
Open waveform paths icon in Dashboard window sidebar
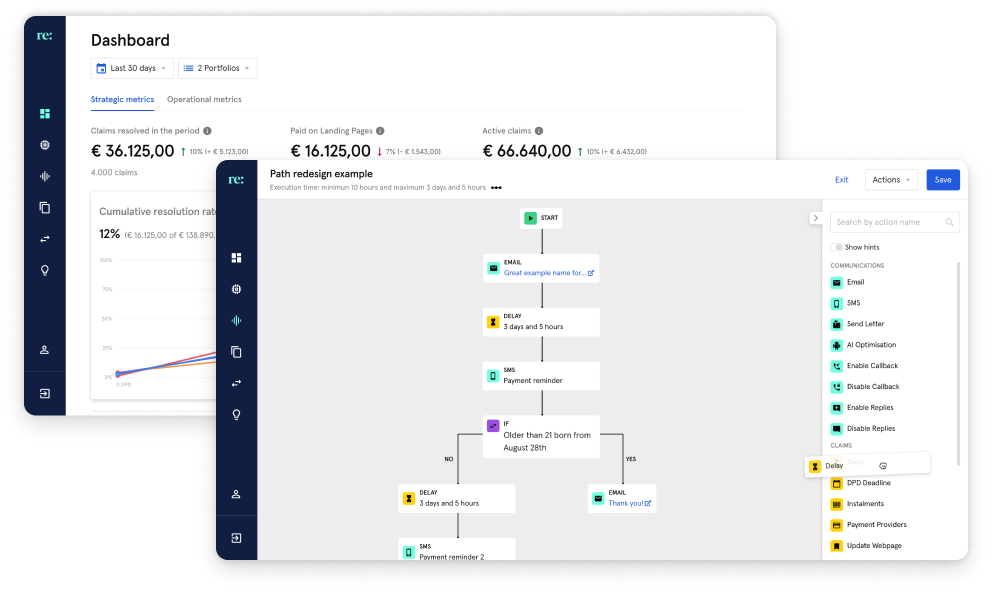45,176
